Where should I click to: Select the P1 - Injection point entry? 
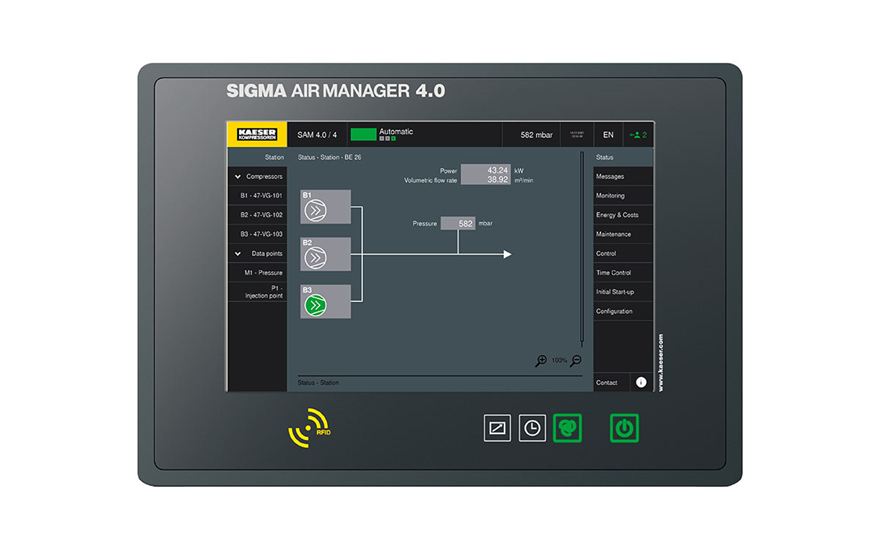point(258,292)
